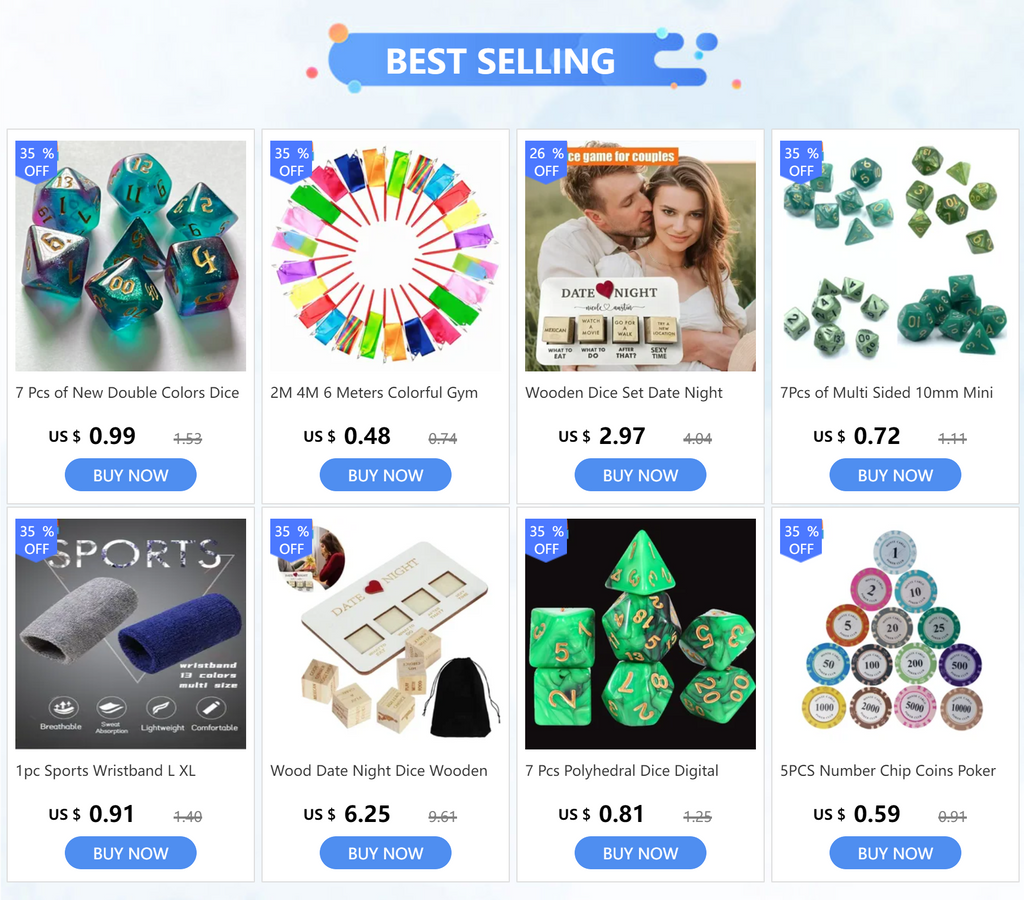Click Buy Now for Colorful Gym ribbons
Image resolution: width=1024 pixels, height=900 pixels.
[x=385, y=475]
